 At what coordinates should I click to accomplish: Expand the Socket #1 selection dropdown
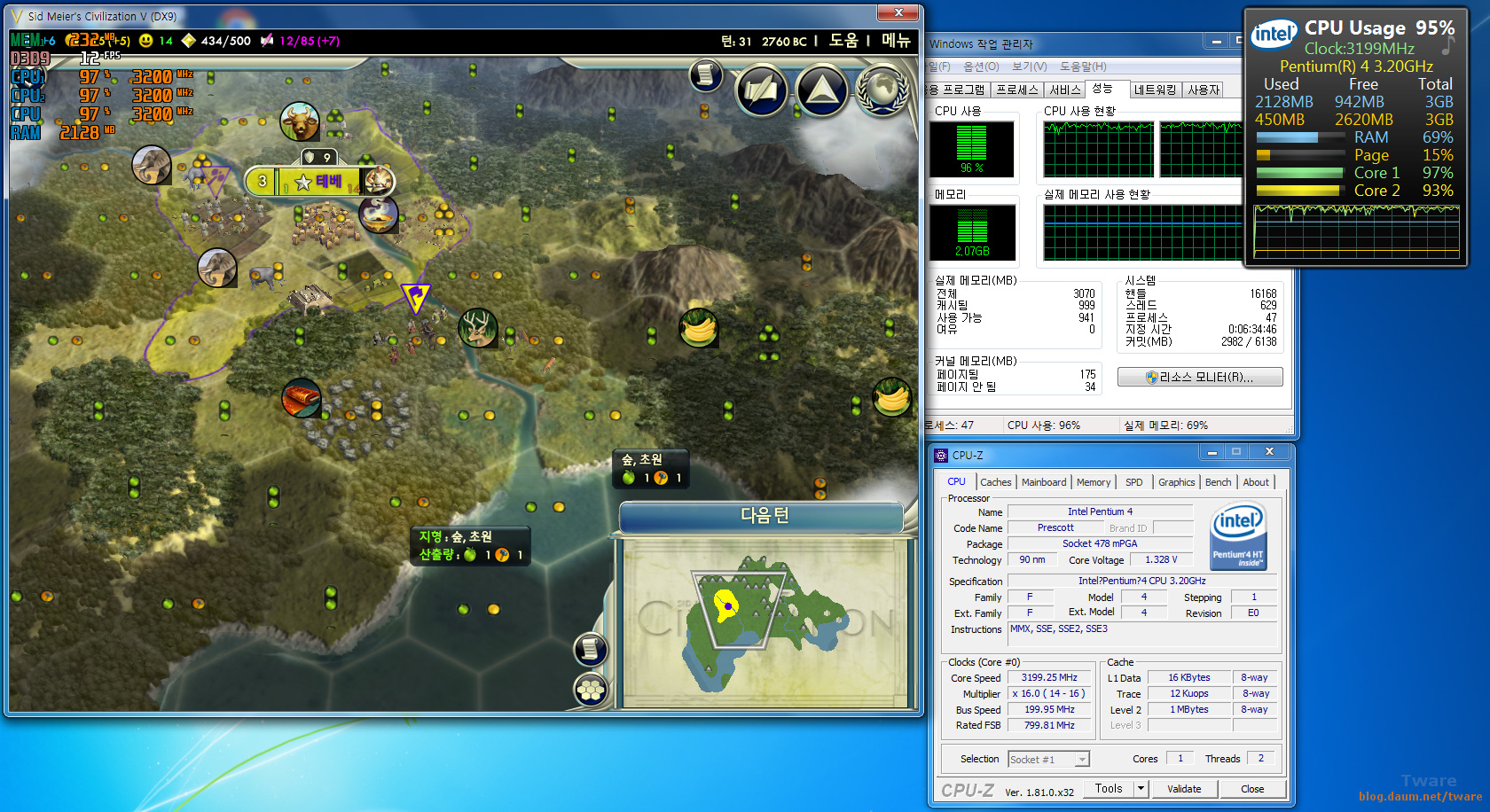1081,760
